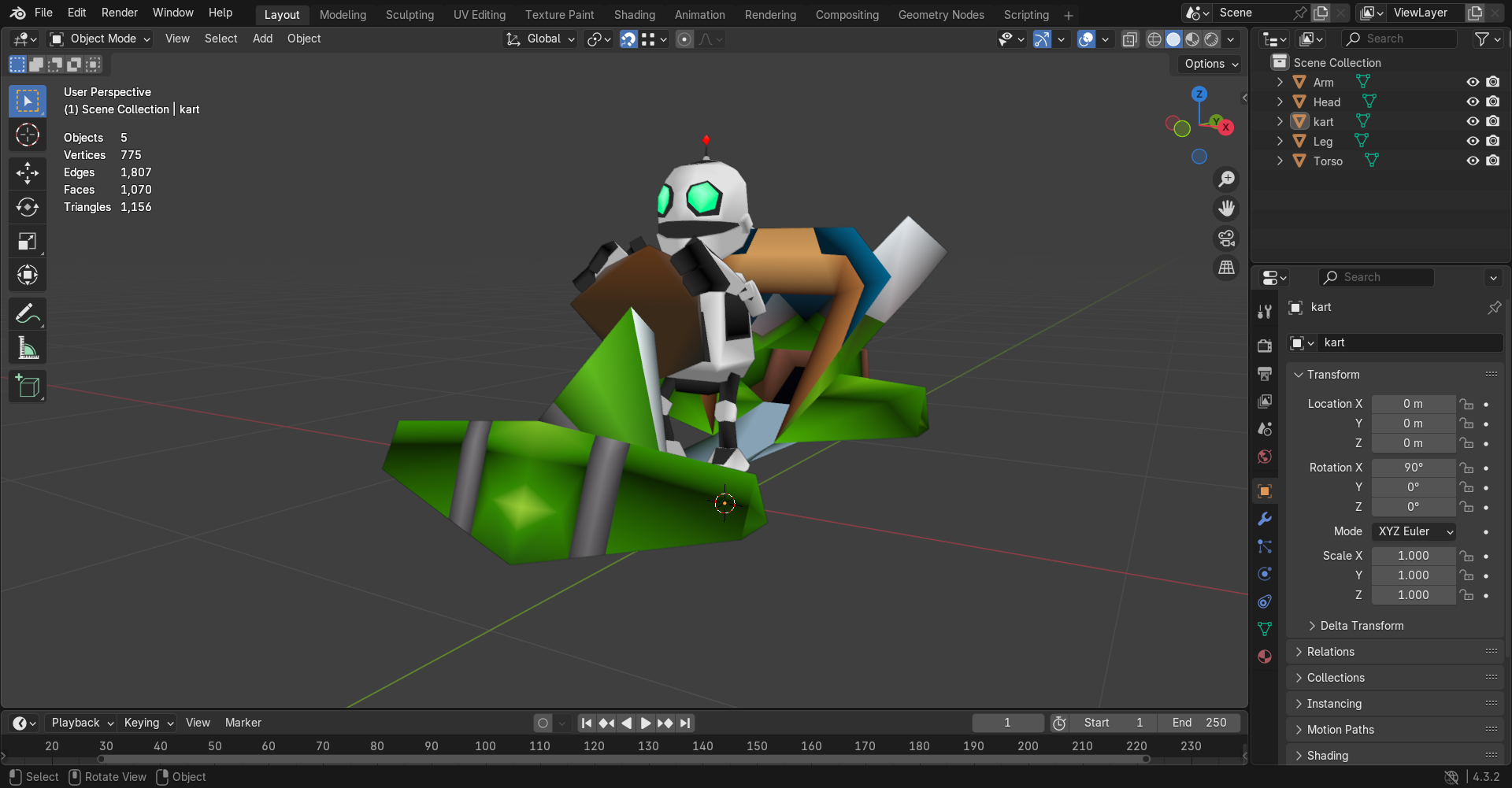
Task: Open the timeline Playback popover
Action: 82,723
